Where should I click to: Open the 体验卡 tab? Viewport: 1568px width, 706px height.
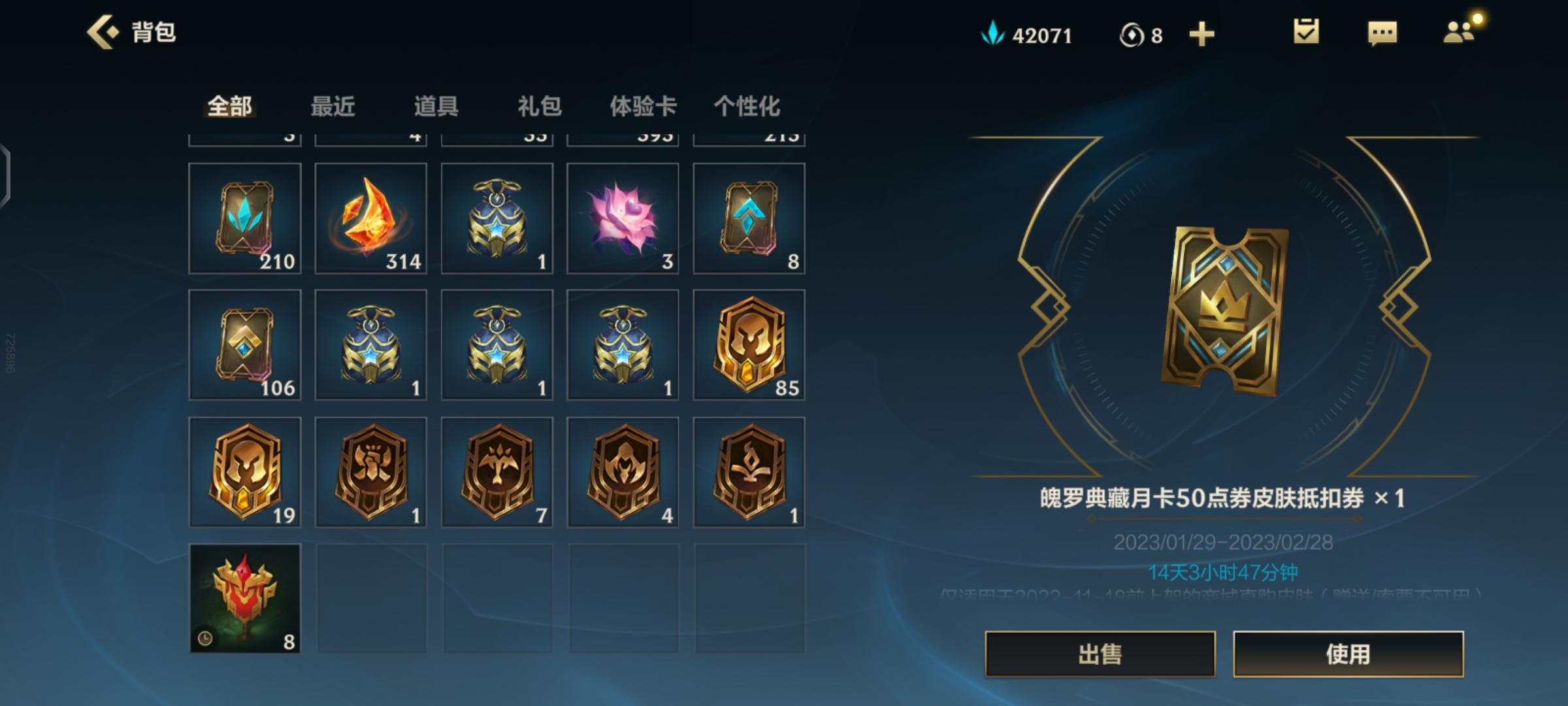click(643, 106)
